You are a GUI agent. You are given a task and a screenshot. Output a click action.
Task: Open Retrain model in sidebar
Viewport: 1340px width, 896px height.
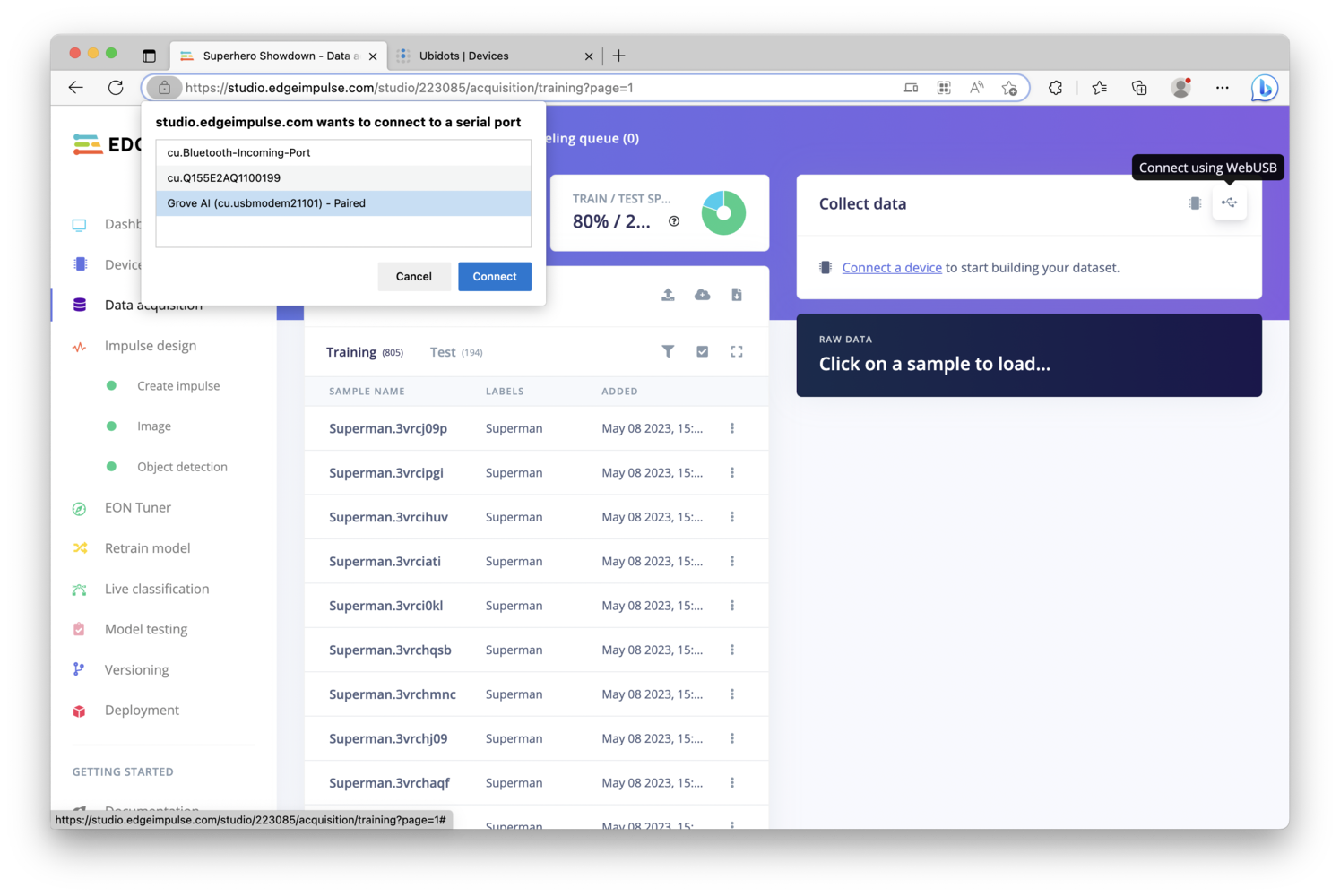(x=147, y=548)
